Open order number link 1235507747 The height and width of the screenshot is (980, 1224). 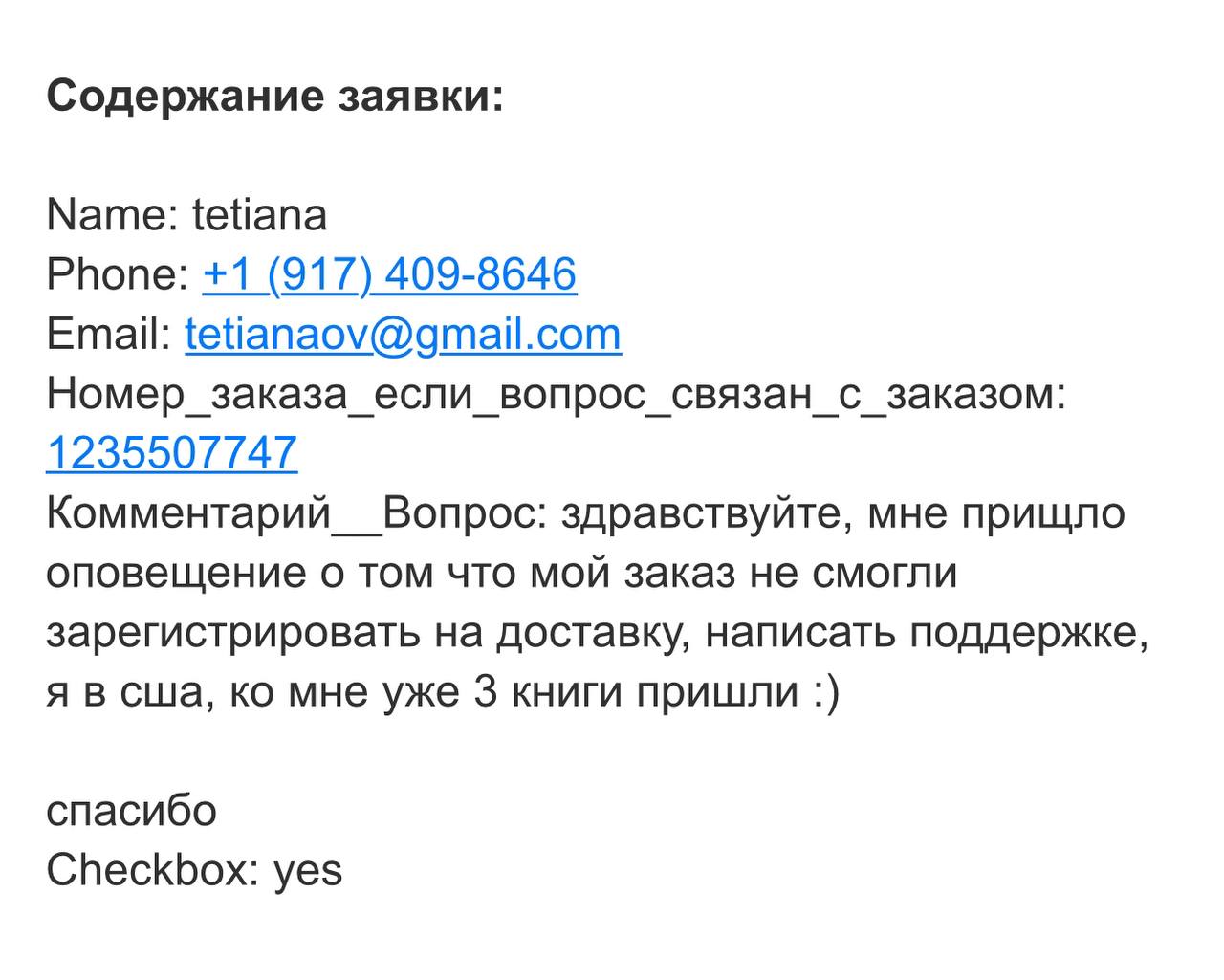tap(172, 452)
